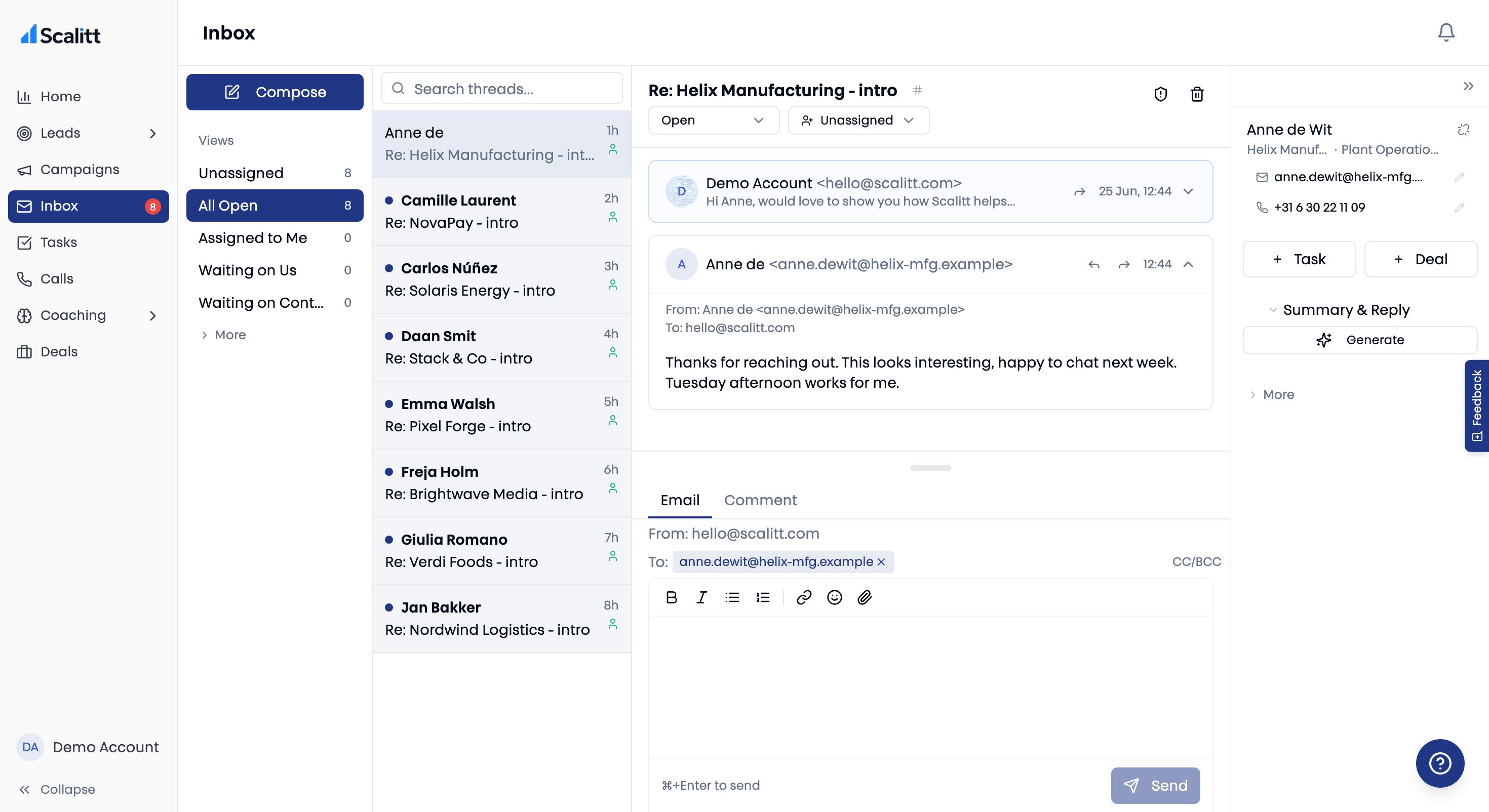The image size is (1489, 812).
Task: Add a Deal for contact
Action: tap(1420, 259)
